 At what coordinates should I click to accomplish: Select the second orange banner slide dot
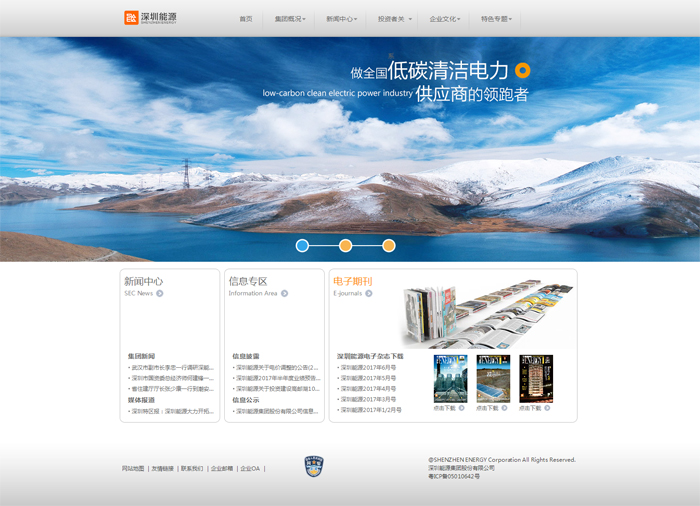[345, 245]
